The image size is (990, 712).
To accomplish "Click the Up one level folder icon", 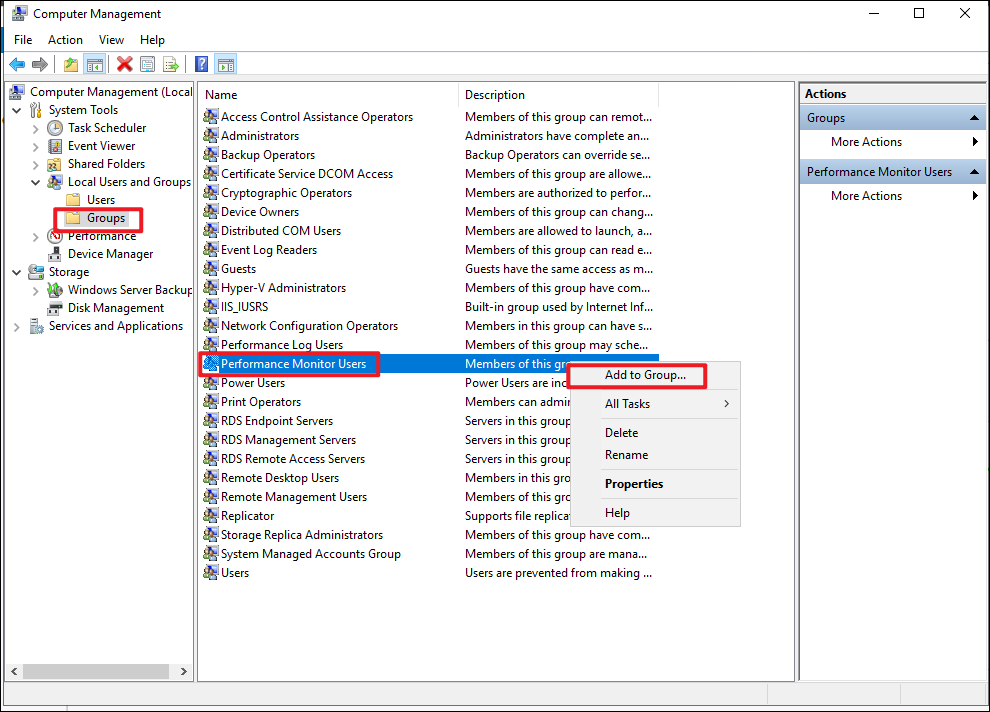I will tap(71, 64).
